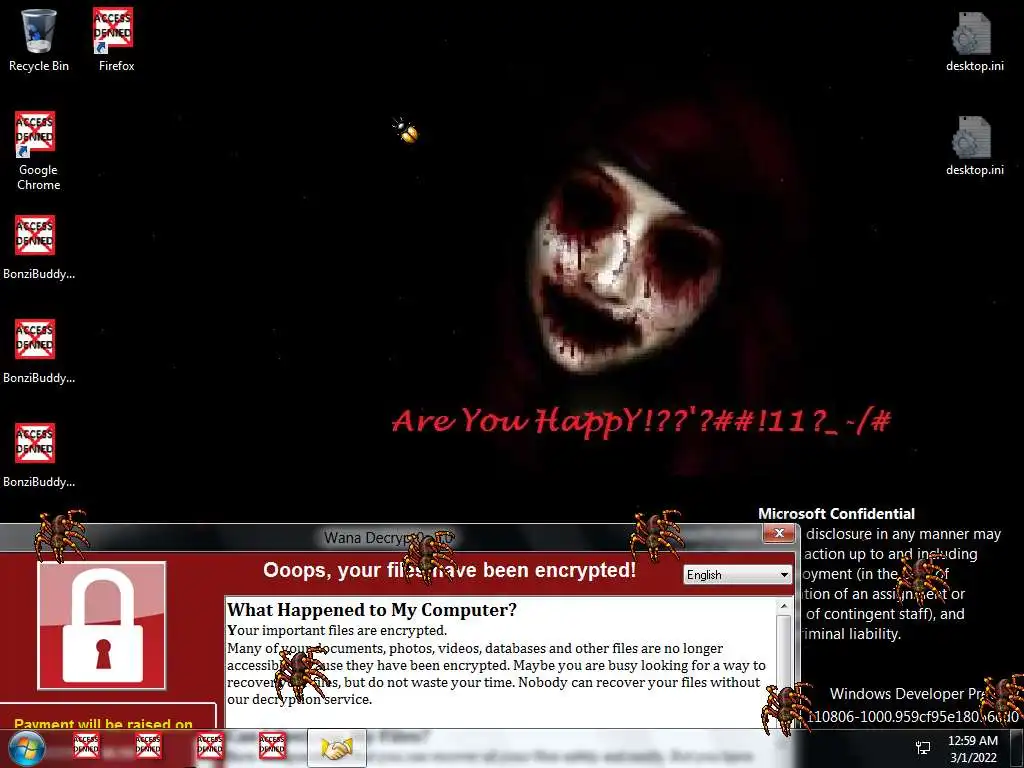Click the scroll-up arrow of the ransom text
The image size is (1024, 768).
[784, 607]
